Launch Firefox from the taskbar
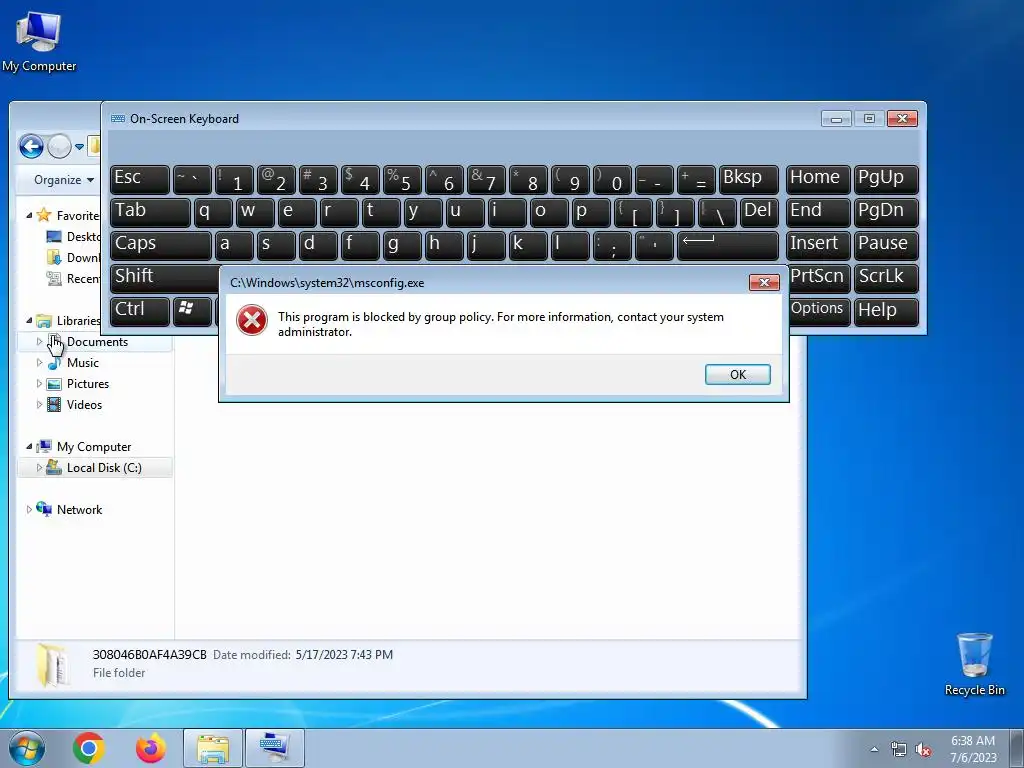The width and height of the screenshot is (1024, 768). pyautogui.click(x=150, y=748)
